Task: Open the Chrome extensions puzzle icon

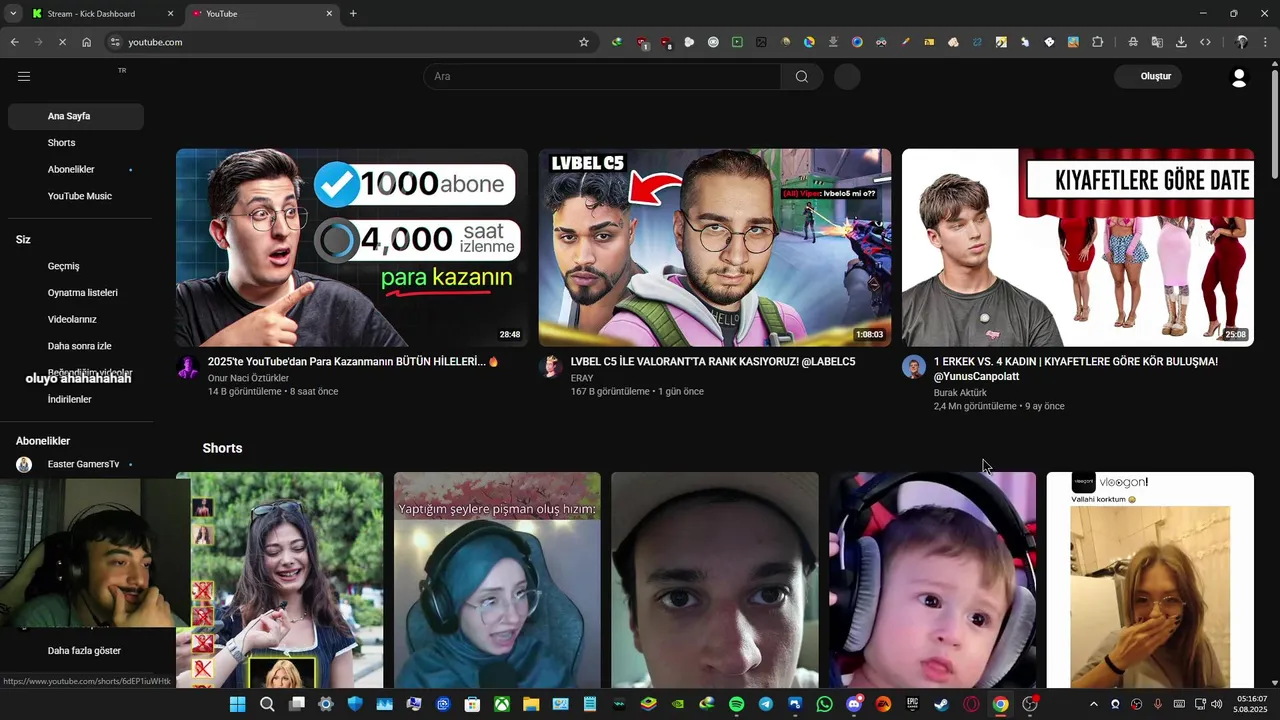Action: pos(1097,42)
